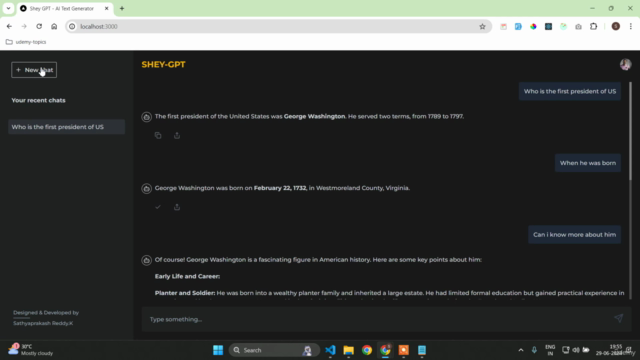Select user message 'When he was born'
The image size is (640, 360).
[x=588, y=163]
